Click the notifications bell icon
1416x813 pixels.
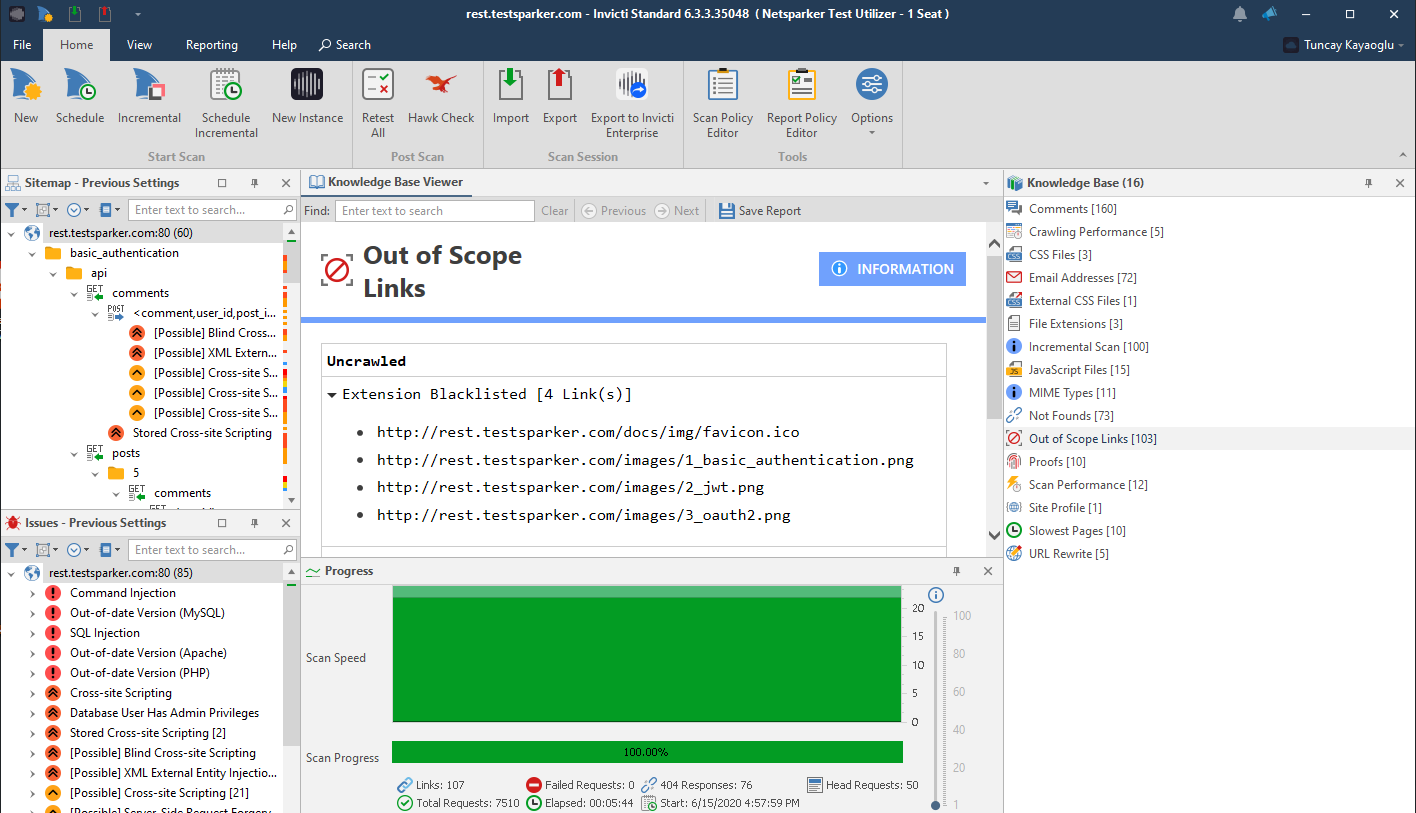click(1240, 14)
